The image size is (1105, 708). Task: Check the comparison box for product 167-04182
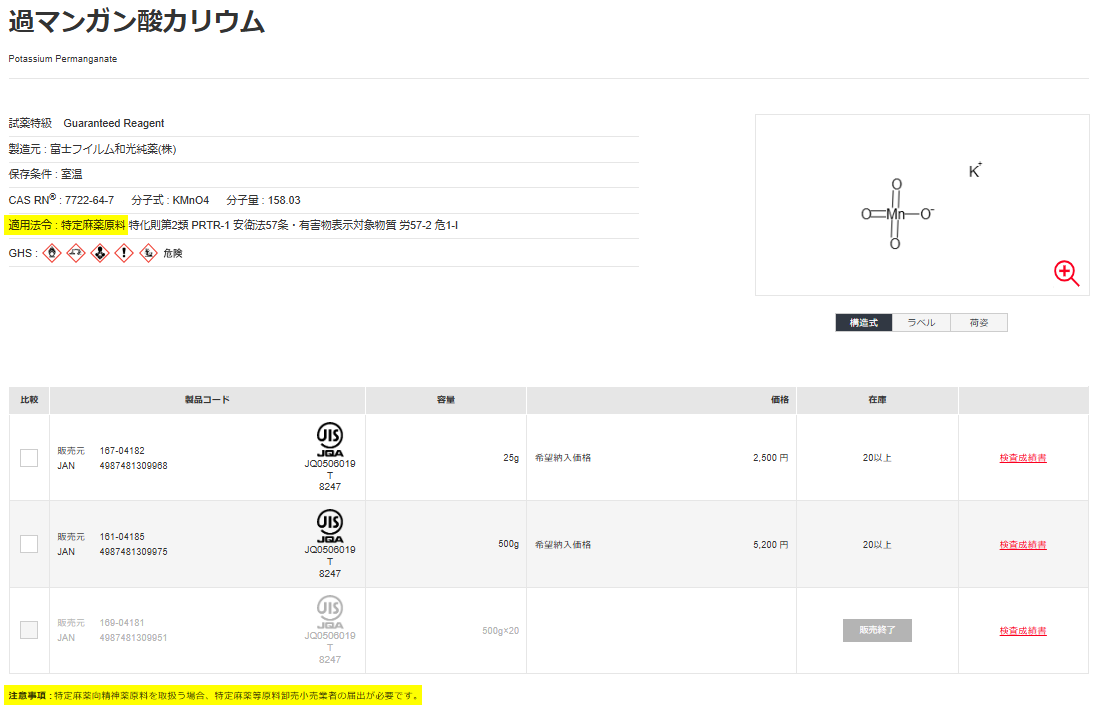tap(29, 457)
